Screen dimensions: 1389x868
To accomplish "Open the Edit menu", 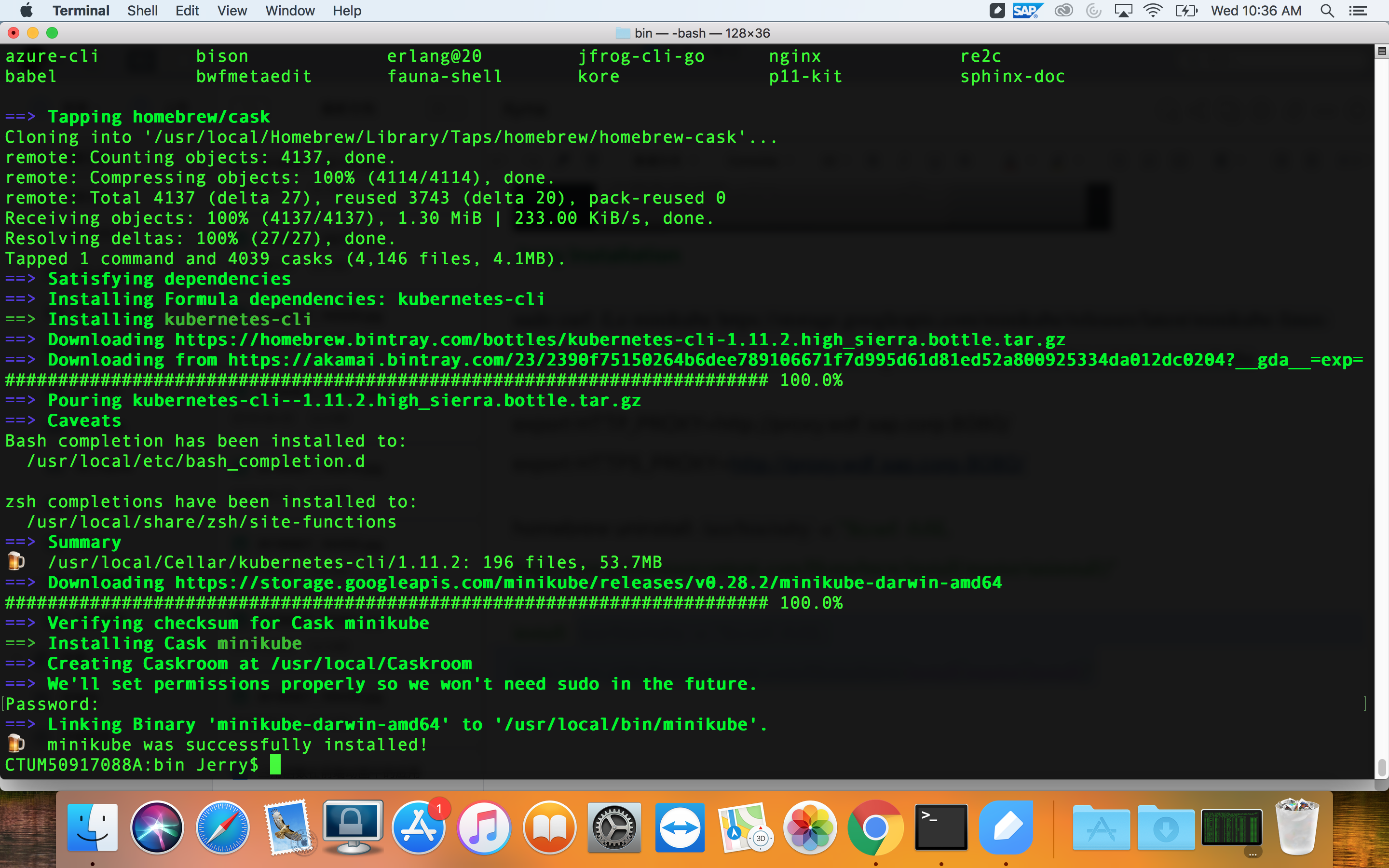I will (187, 10).
